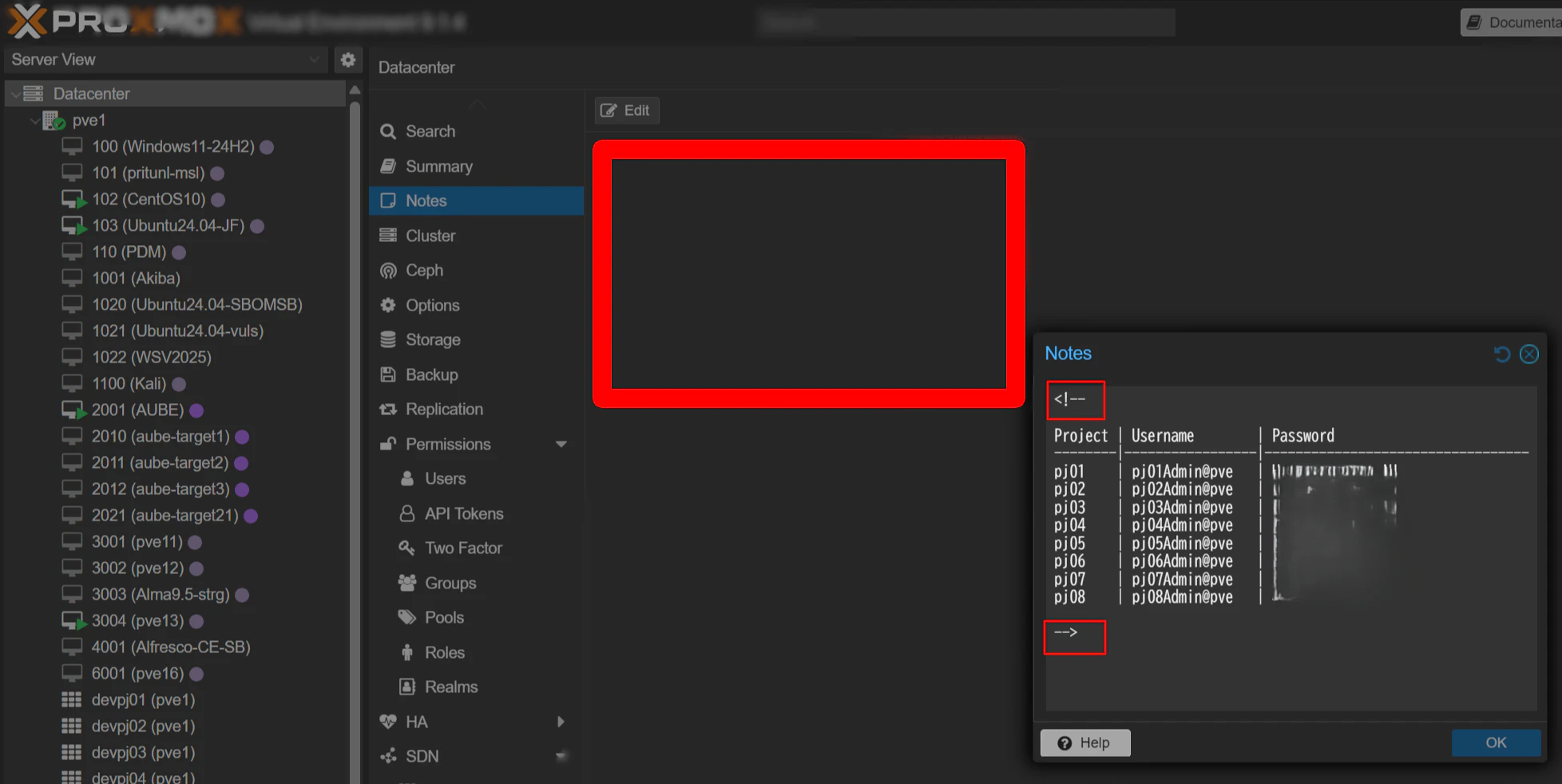Viewport: 1562px width, 784px height.
Task: Click inside the Notes text editor area
Action: coord(1291,549)
